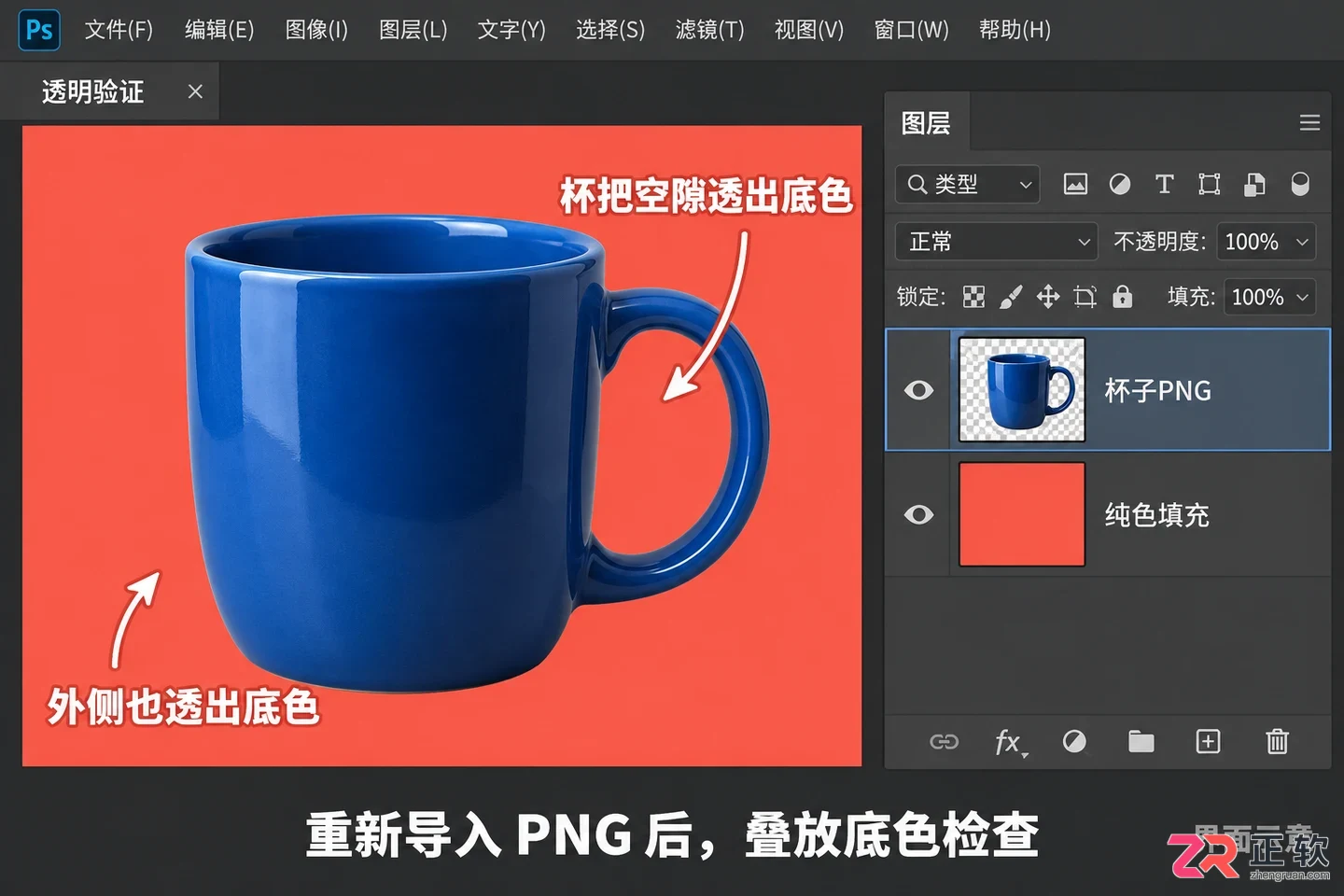Image resolution: width=1344 pixels, height=896 pixels.
Task: Toggle the layer filtering on/off switch
Action: (1299, 184)
